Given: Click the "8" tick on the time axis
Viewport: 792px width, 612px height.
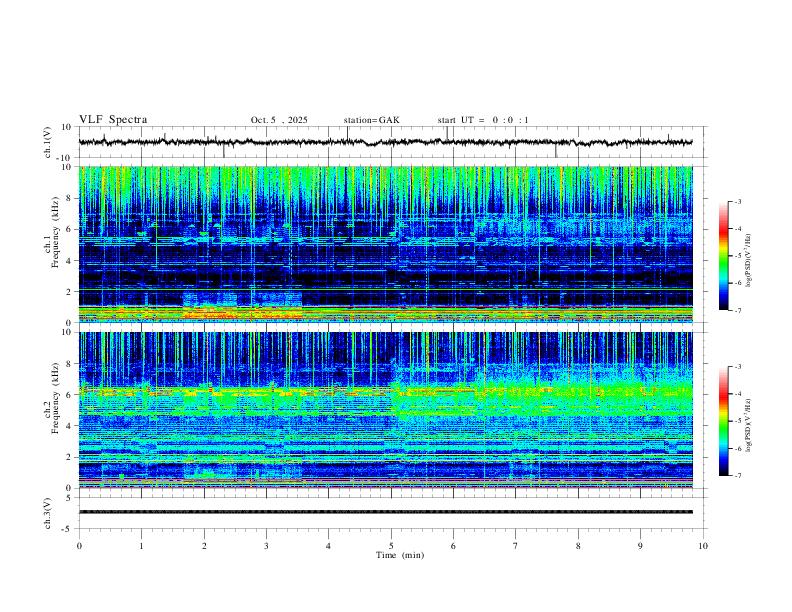Looking at the screenshot, I should click(578, 546).
